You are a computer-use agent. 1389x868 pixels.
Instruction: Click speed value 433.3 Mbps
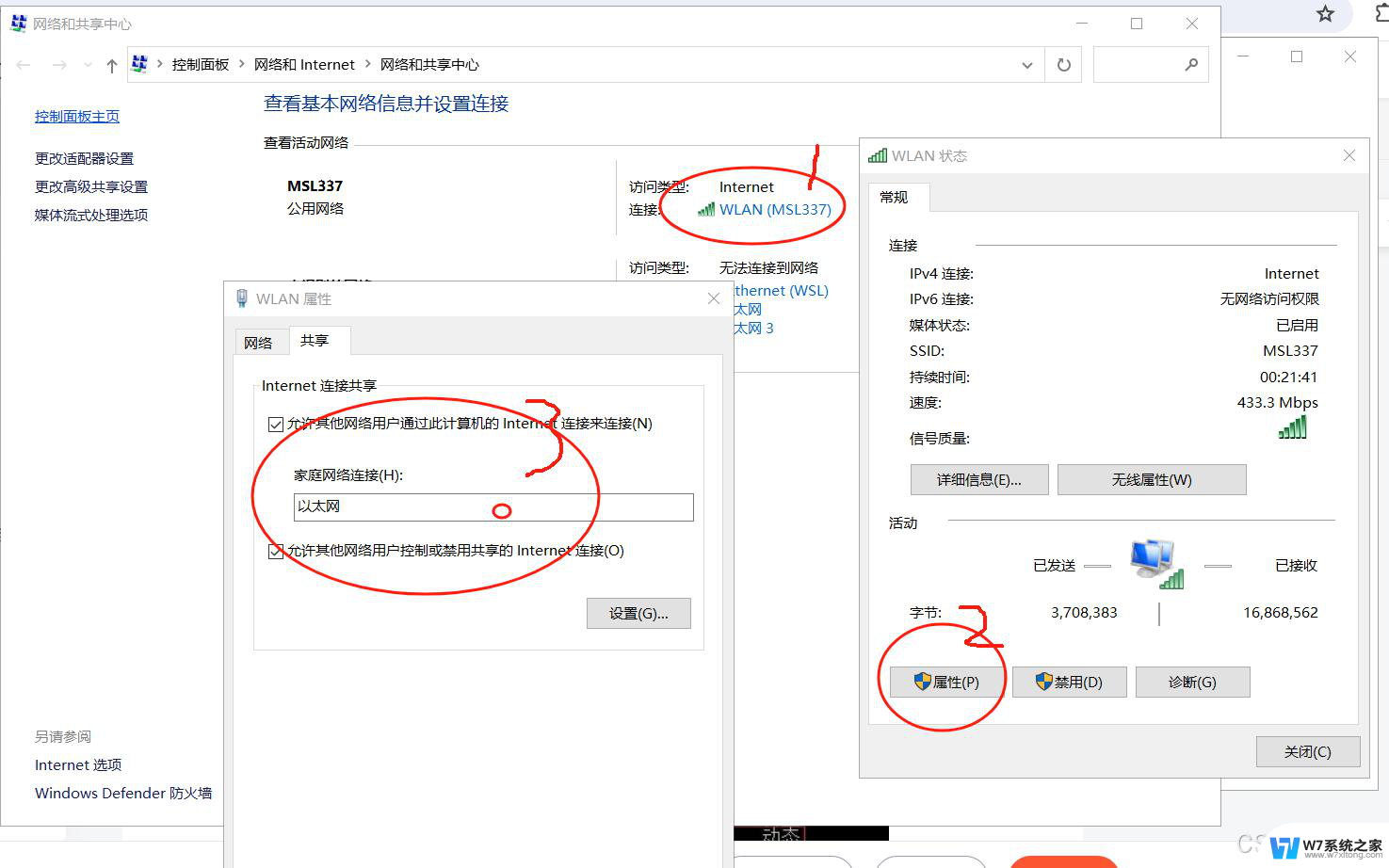pos(1278,403)
